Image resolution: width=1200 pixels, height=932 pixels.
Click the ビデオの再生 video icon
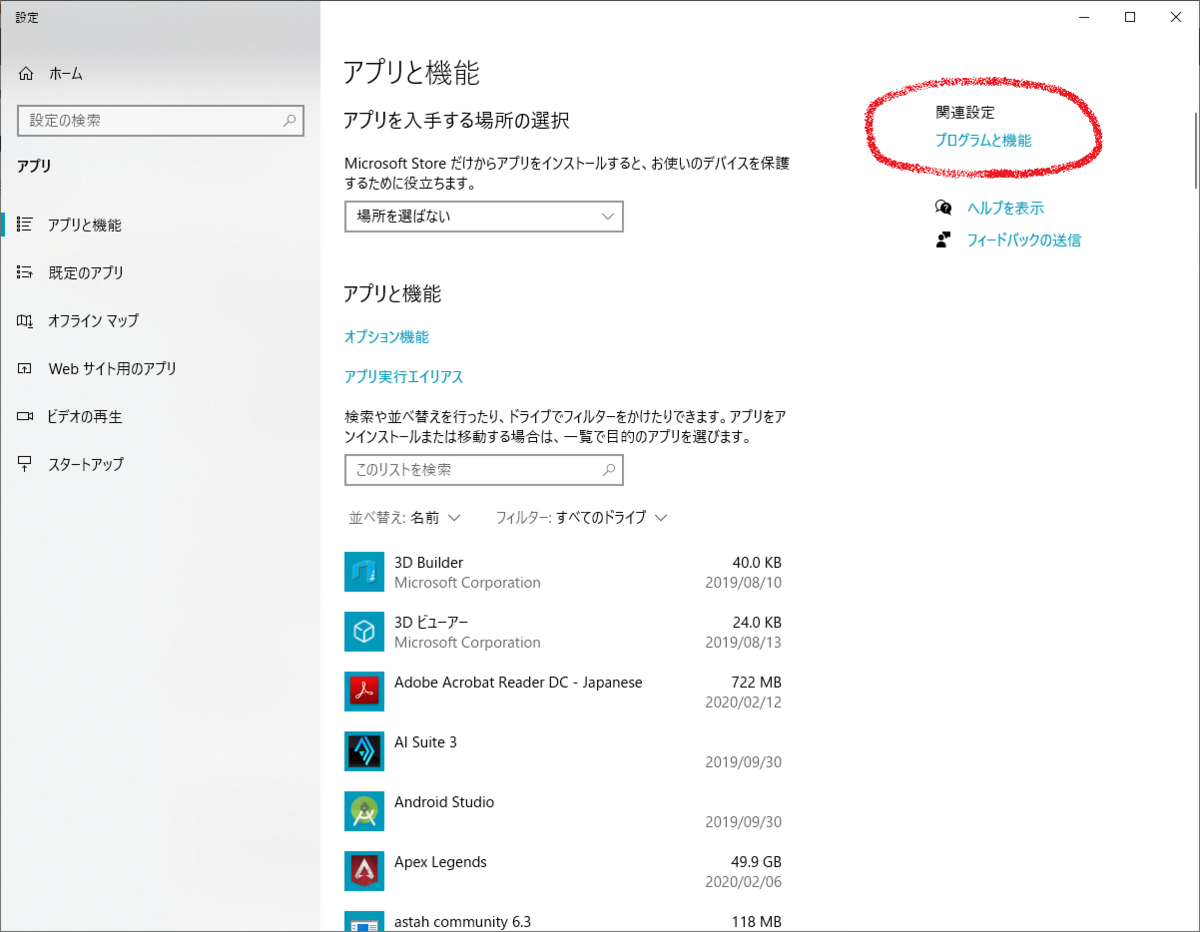pyautogui.click(x=26, y=416)
